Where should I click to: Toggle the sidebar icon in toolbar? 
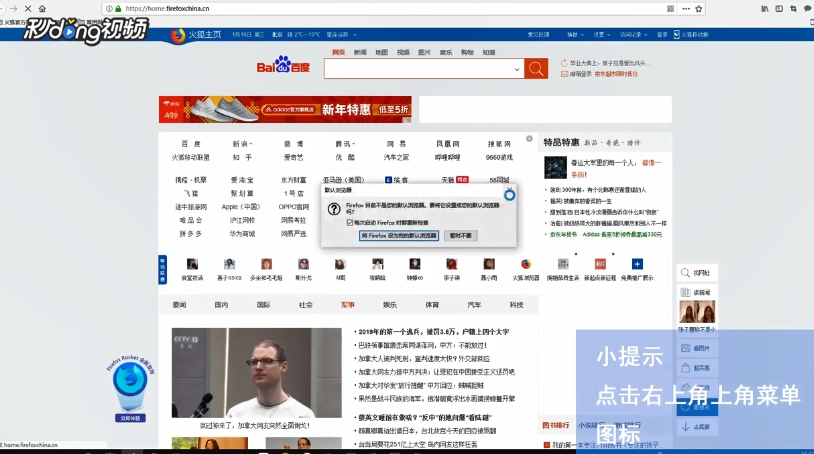pyautogui.click(x=779, y=9)
